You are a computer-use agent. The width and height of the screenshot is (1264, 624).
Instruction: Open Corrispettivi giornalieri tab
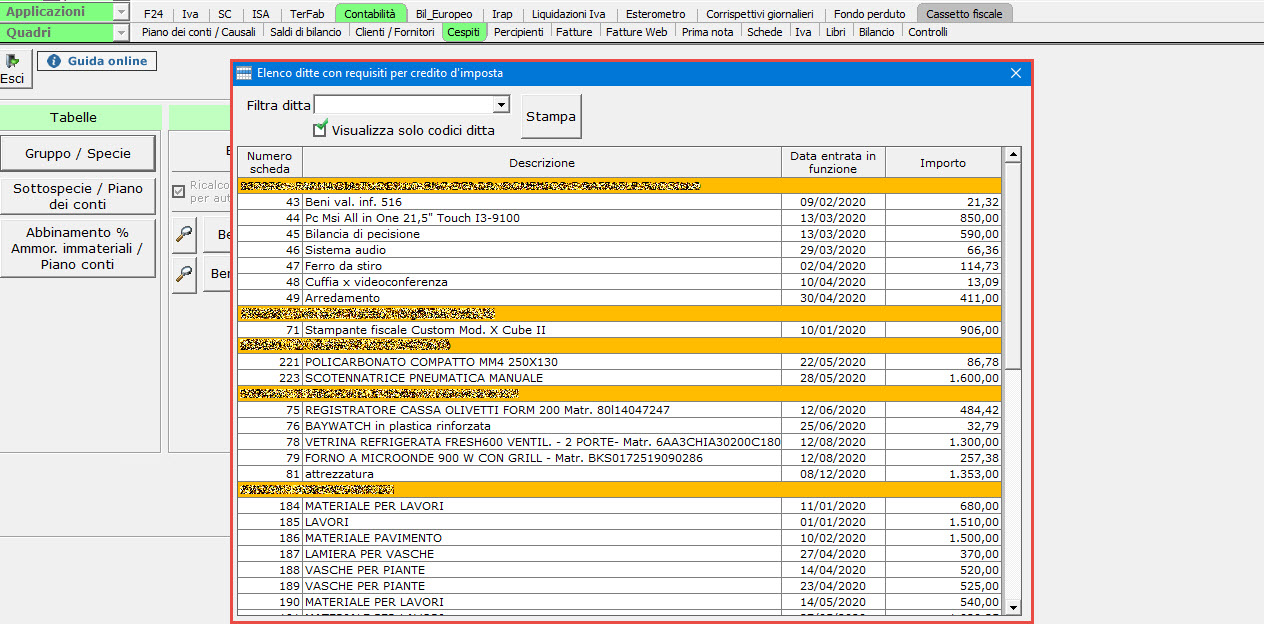[759, 14]
